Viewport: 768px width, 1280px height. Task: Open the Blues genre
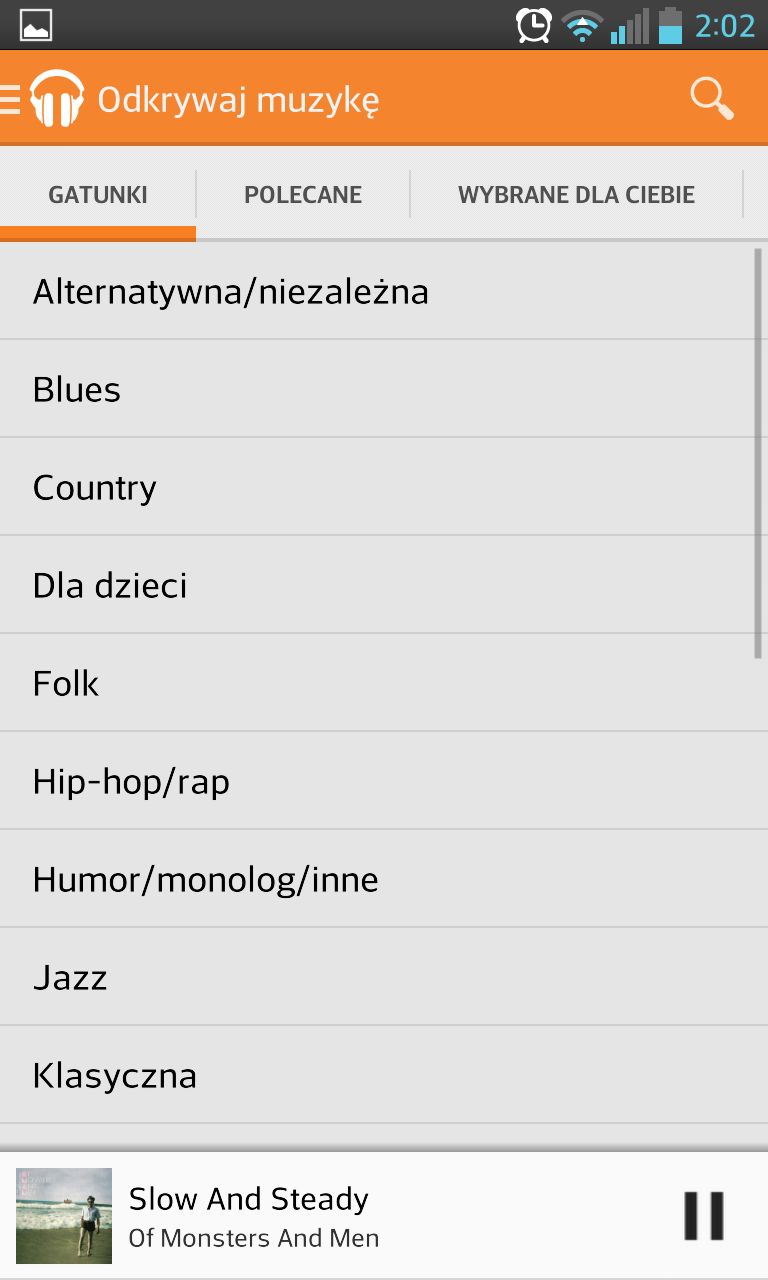(x=77, y=389)
